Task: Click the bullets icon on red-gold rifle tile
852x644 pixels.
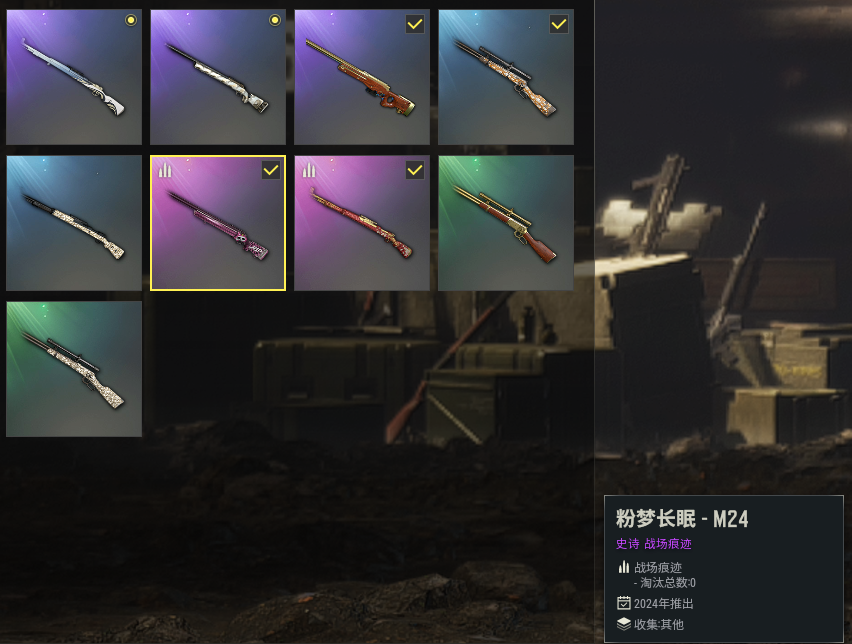Action: pos(309,171)
